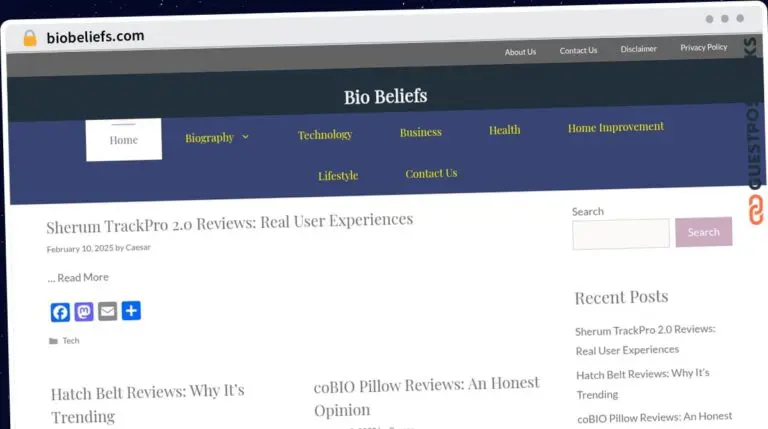The width and height of the screenshot is (768, 429).
Task: Open the Home Improvement menu item
Action: pos(616,127)
